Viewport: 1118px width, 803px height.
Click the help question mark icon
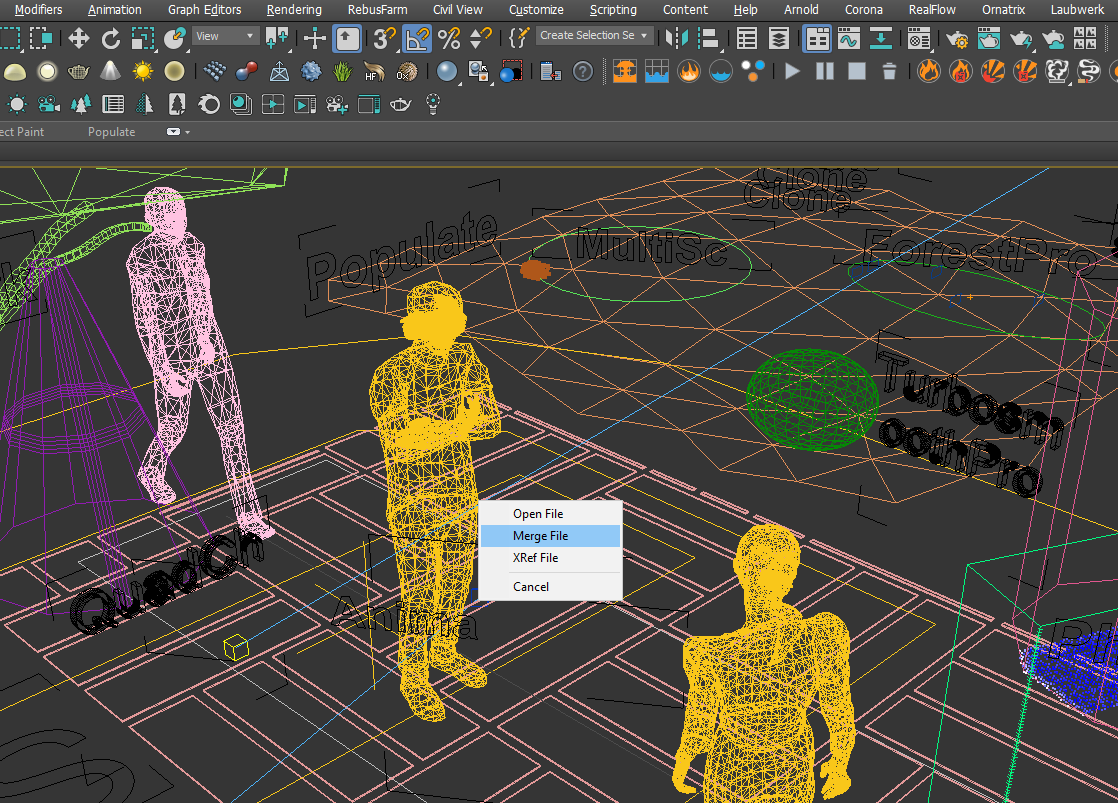(583, 72)
